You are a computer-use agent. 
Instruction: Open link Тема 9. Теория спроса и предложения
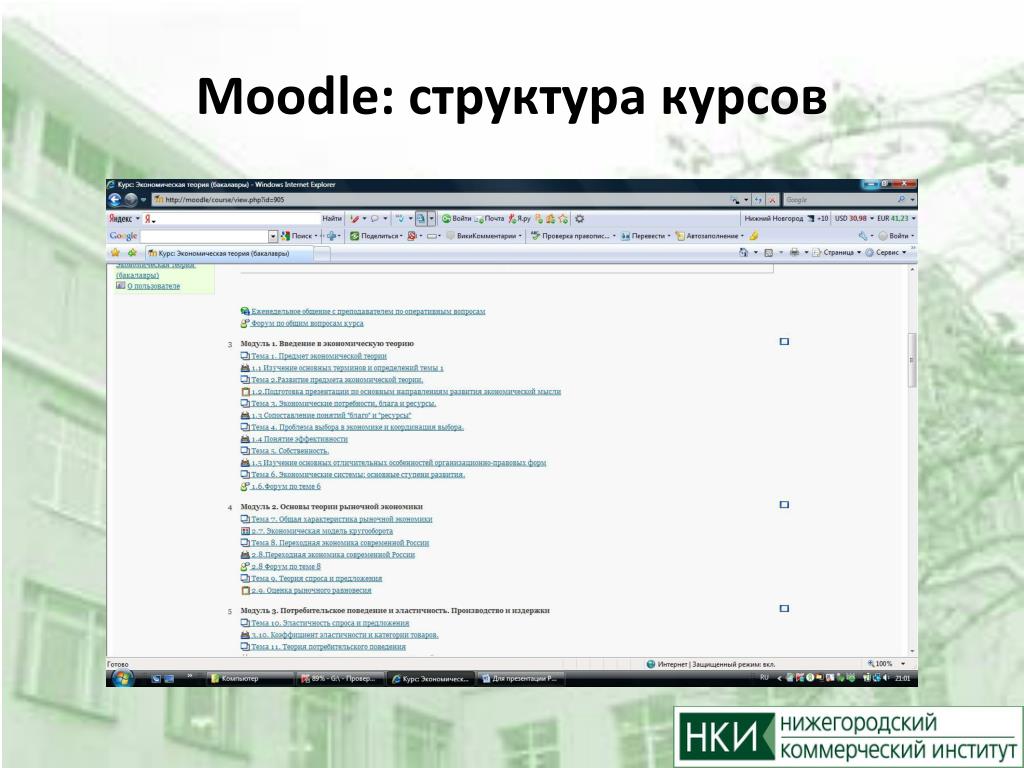coord(317,579)
